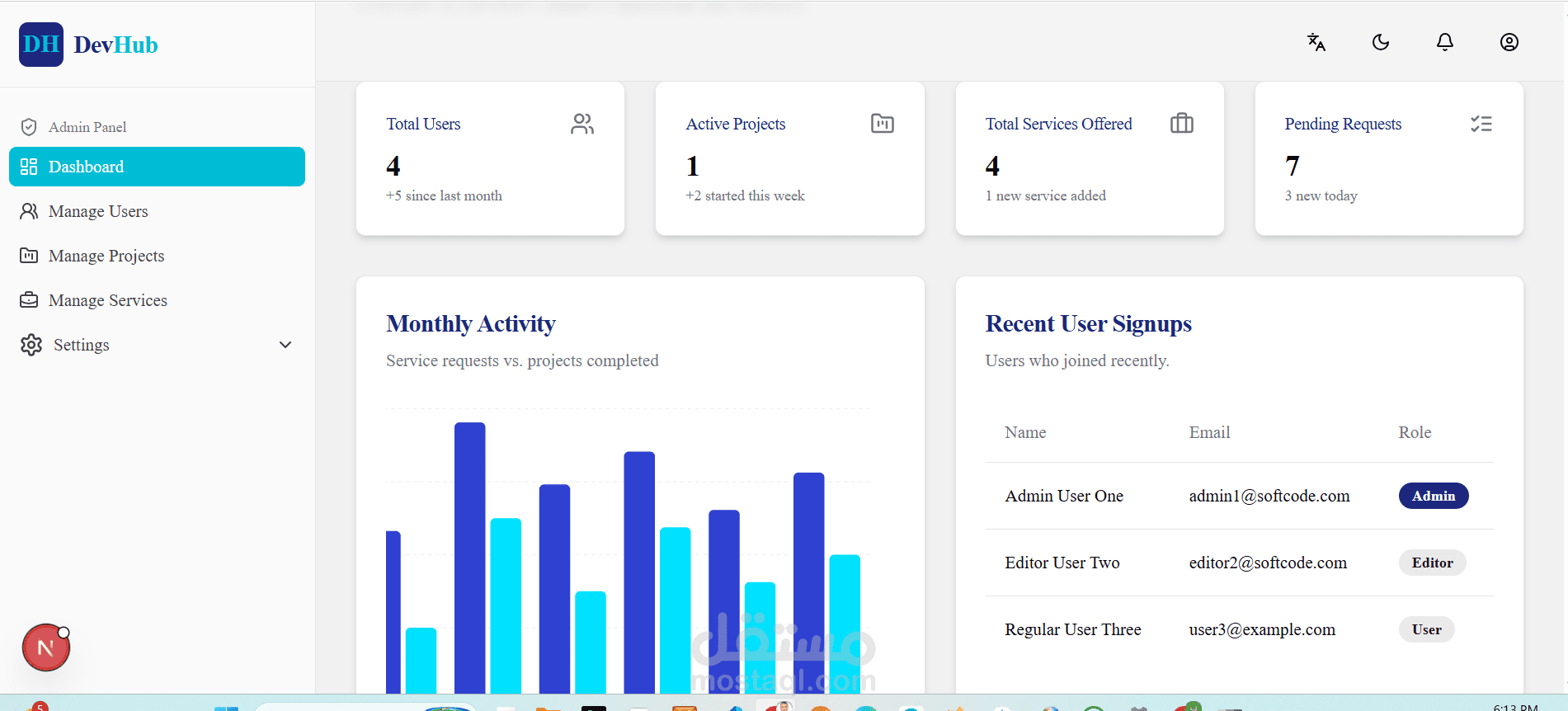Click '1 new service added' text
This screenshot has height=711, width=1568.
tap(1046, 195)
